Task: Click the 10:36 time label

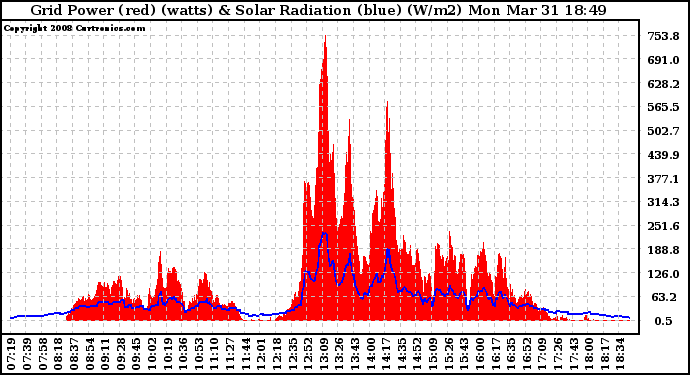Action: pyautogui.click(x=183, y=354)
